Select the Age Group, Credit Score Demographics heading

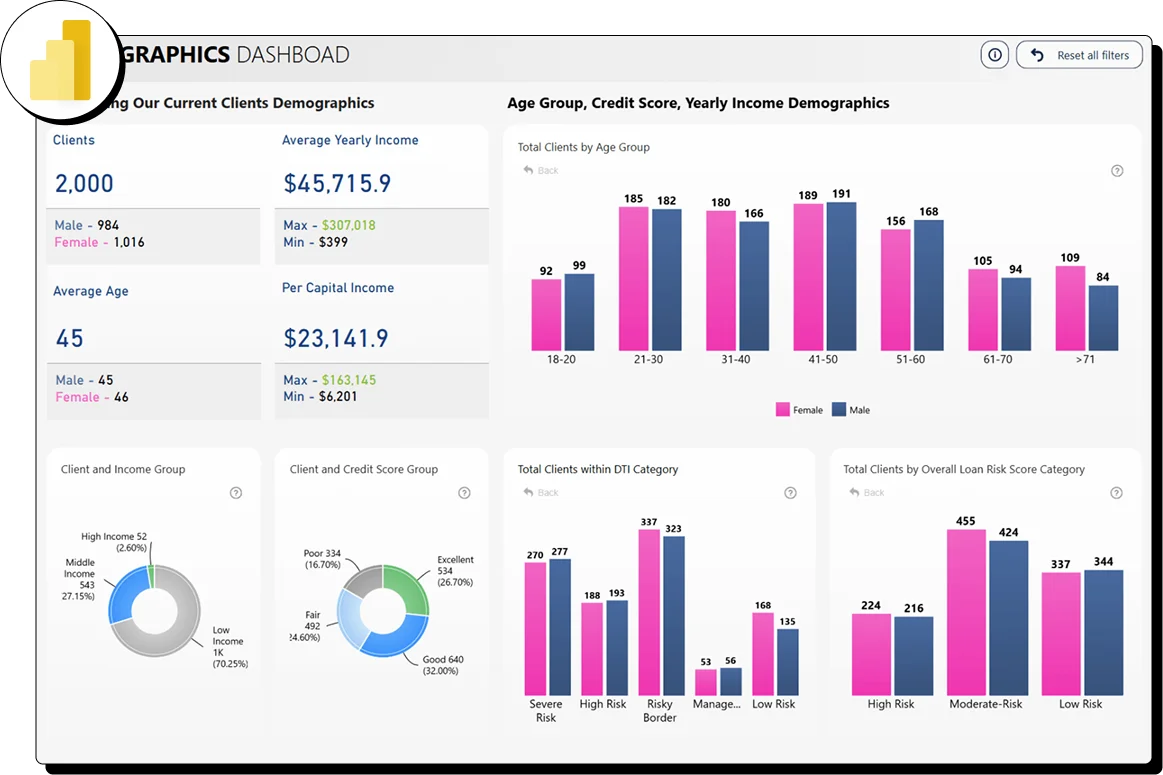tap(698, 102)
